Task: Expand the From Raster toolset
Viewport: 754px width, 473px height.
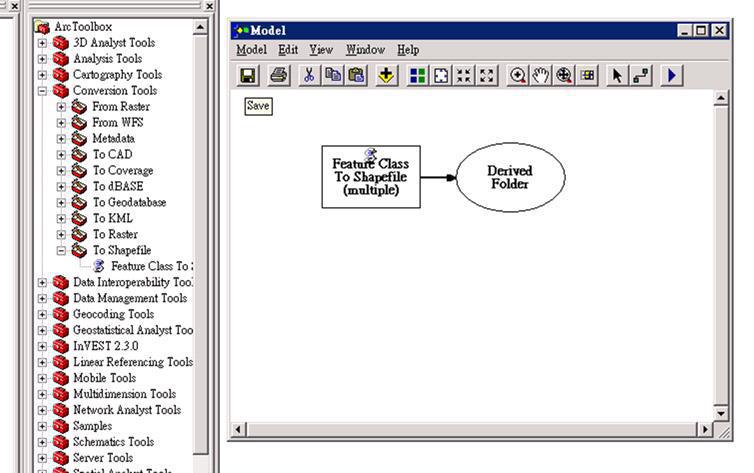Action: pyautogui.click(x=61, y=107)
